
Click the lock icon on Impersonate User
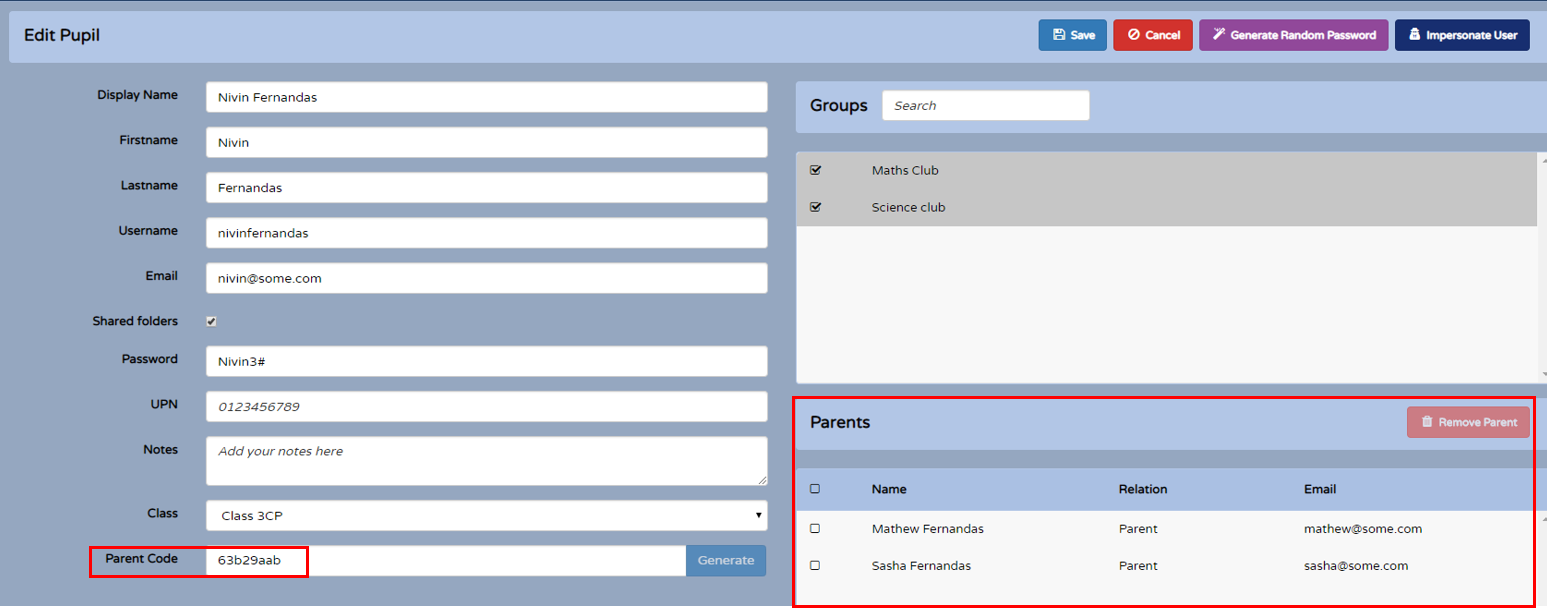[x=1415, y=34]
